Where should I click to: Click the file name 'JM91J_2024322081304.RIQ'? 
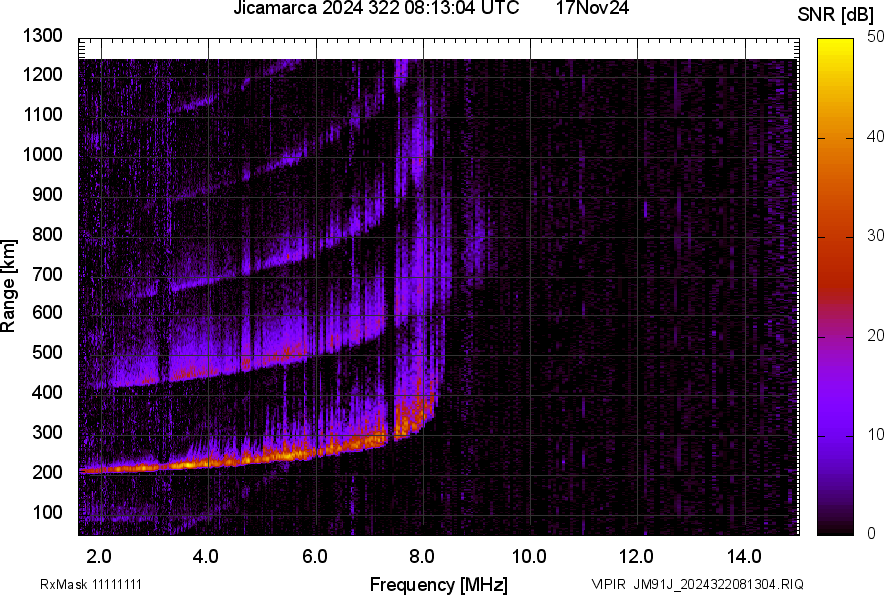pos(718,584)
